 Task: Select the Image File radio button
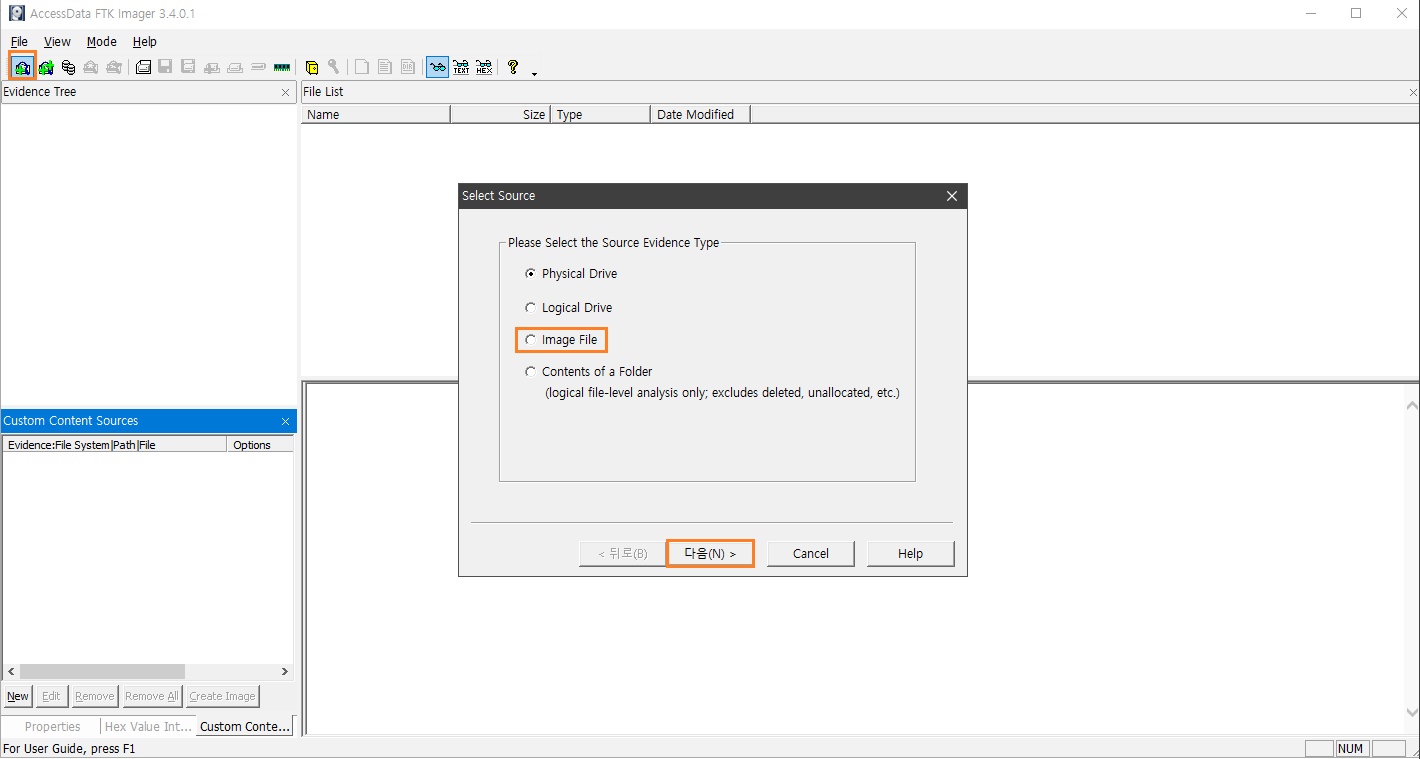tap(530, 340)
